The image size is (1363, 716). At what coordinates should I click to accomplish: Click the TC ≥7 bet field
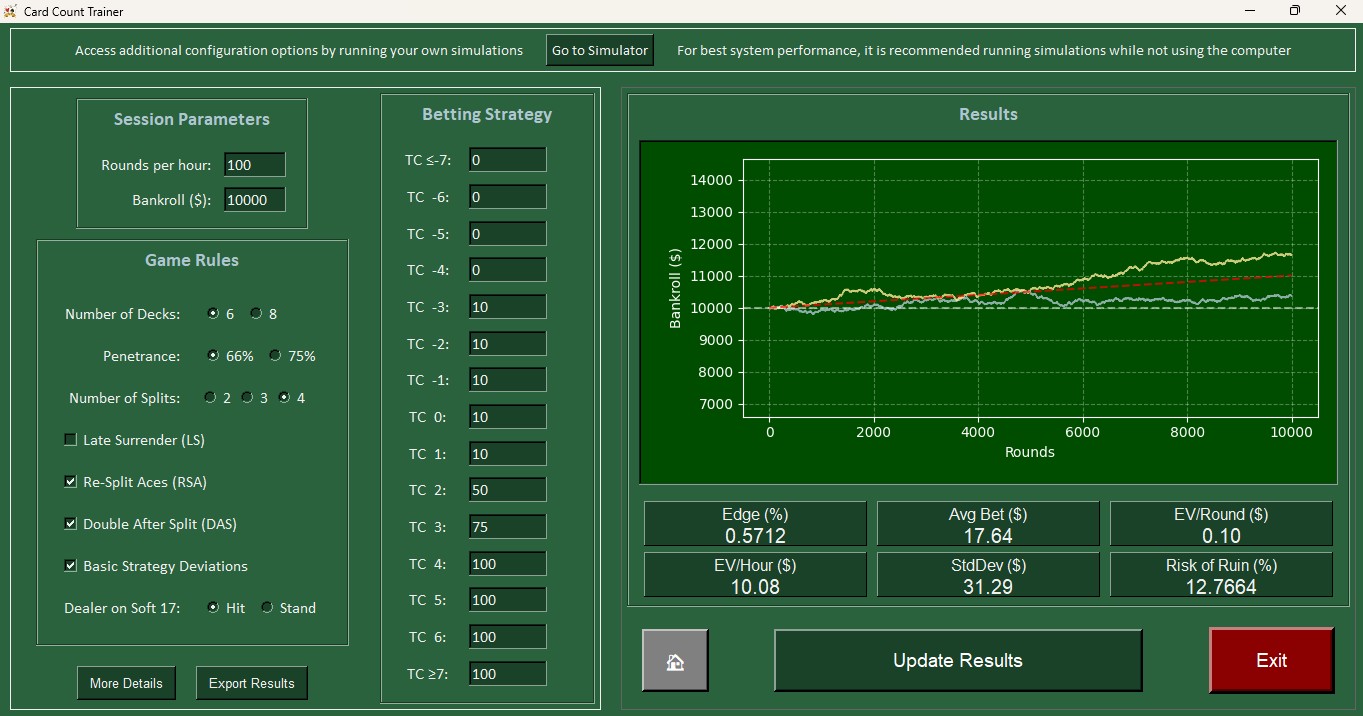507,674
